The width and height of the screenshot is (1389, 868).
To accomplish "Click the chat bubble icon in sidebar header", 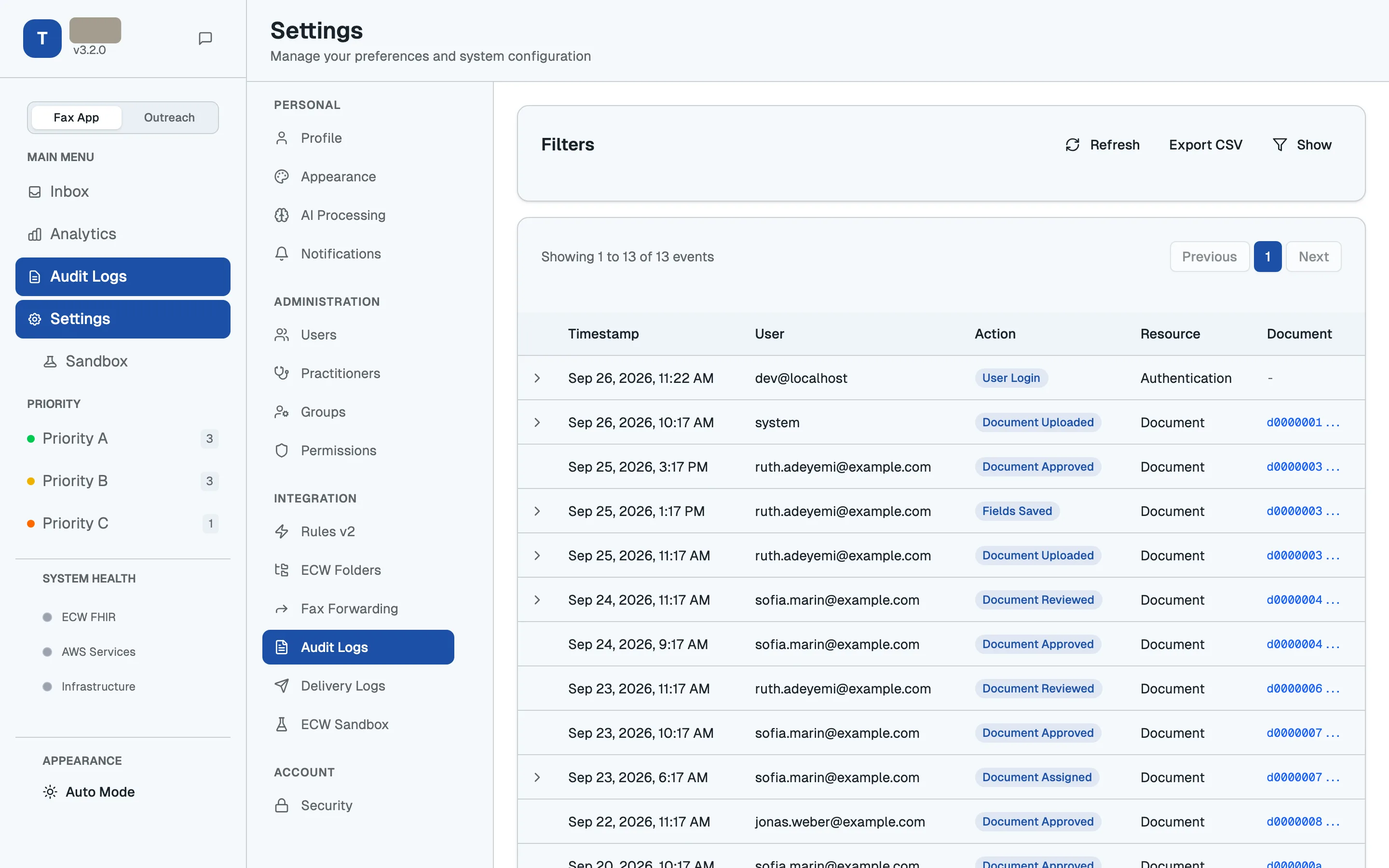I will click(205, 39).
